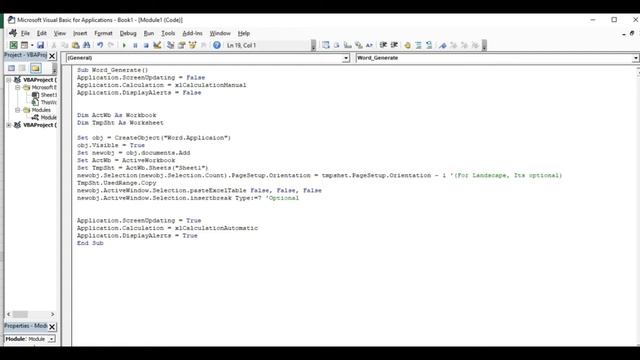This screenshot has height=360, width=640.
Task: Open the Edit menu
Action: 42,33
